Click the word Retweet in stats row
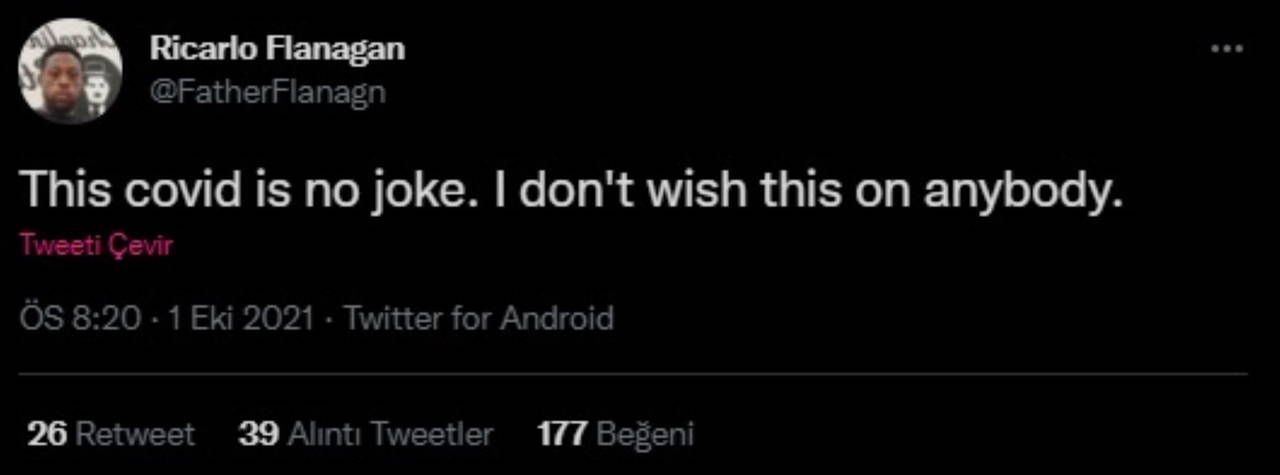 (135, 434)
